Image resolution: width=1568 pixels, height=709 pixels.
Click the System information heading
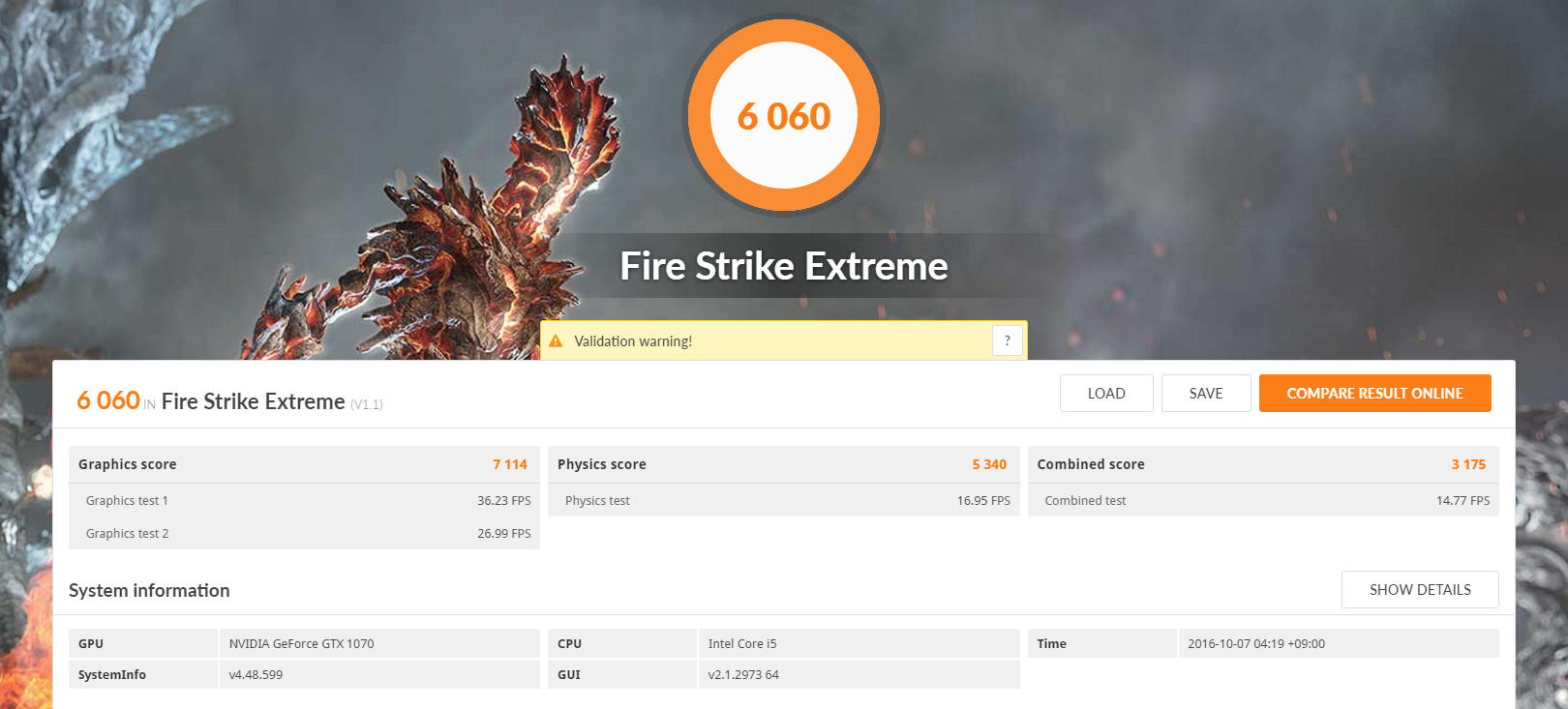tap(149, 590)
